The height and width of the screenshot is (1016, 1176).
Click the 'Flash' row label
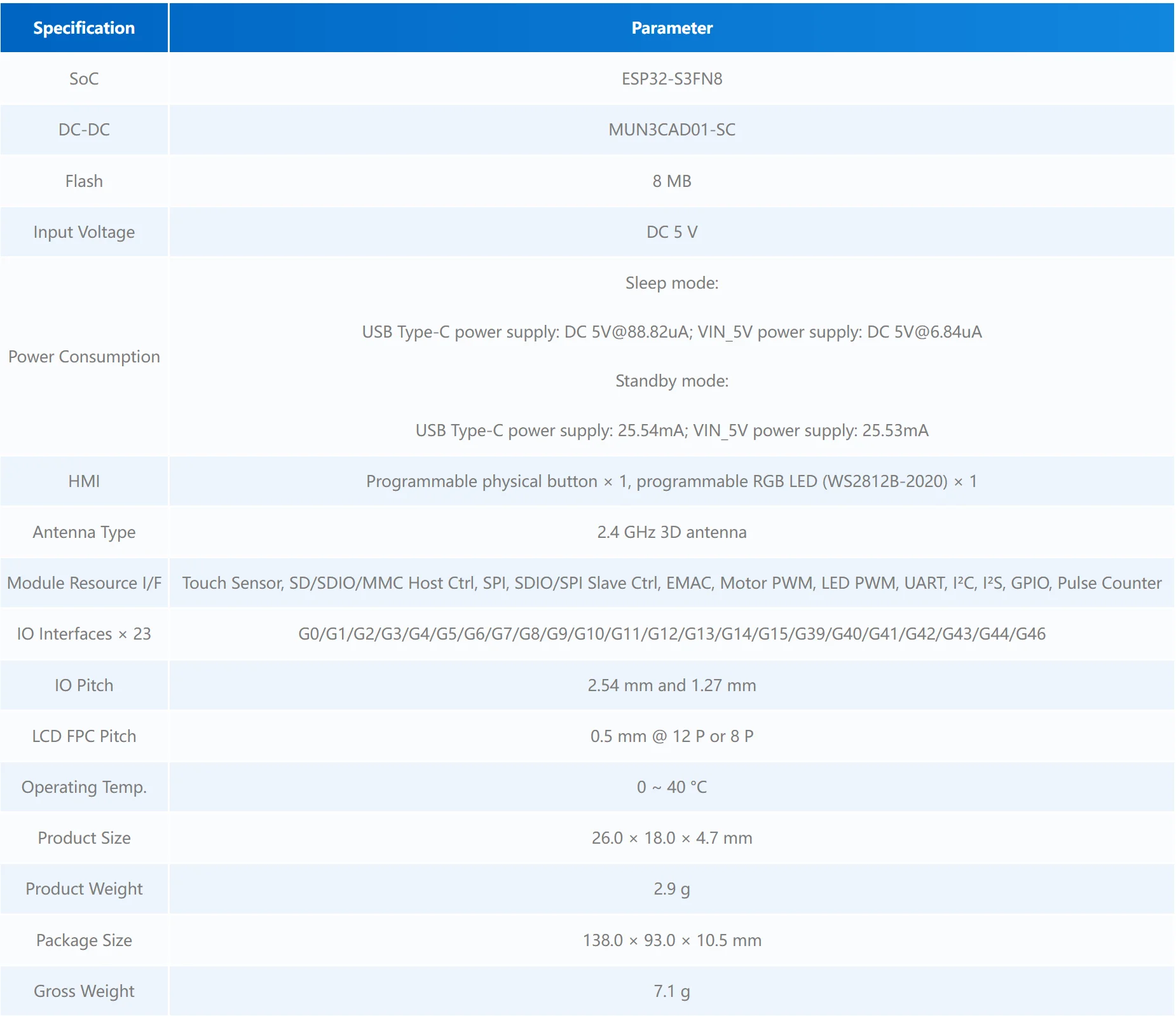pos(84,181)
